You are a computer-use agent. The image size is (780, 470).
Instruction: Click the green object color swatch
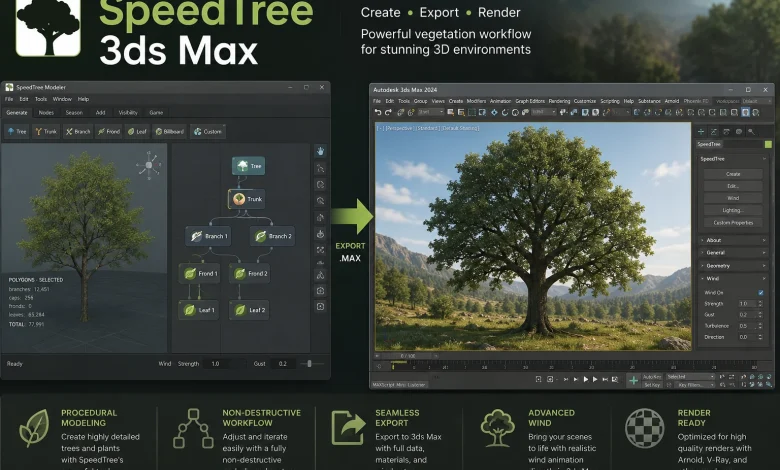[x=768, y=144]
